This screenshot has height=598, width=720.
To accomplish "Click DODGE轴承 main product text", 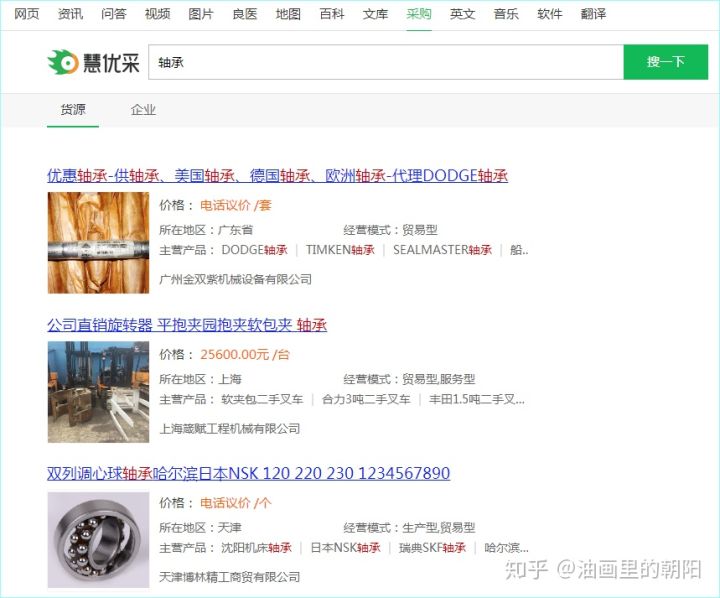I will click(x=254, y=250).
